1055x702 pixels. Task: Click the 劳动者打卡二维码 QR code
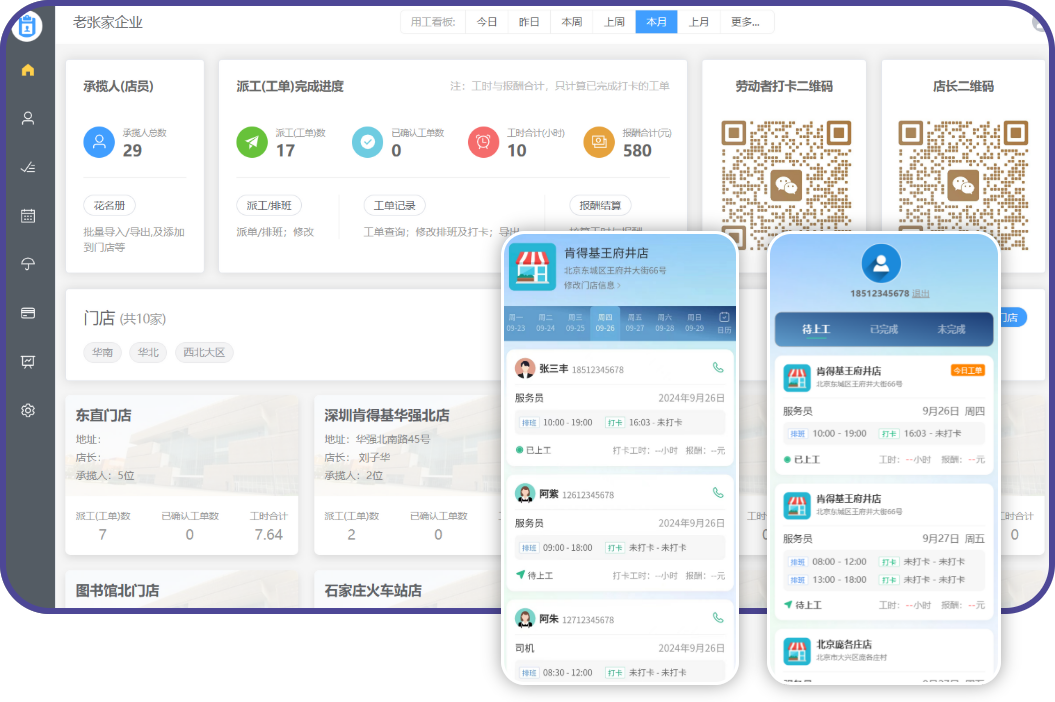point(786,184)
